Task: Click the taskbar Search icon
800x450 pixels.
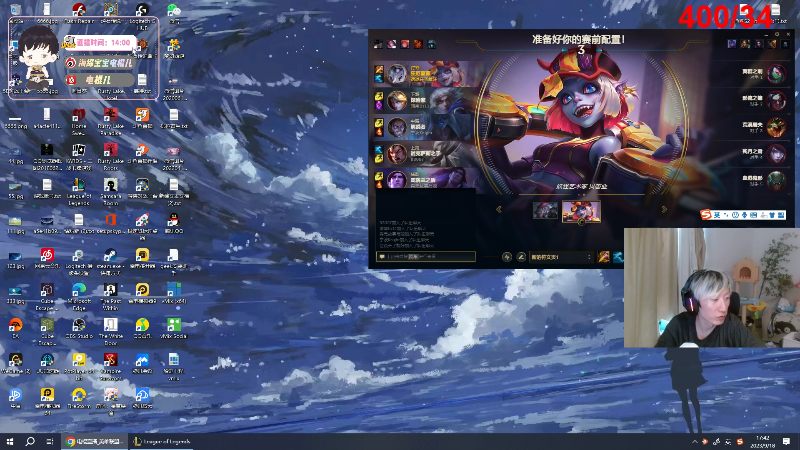Action: click(x=30, y=441)
